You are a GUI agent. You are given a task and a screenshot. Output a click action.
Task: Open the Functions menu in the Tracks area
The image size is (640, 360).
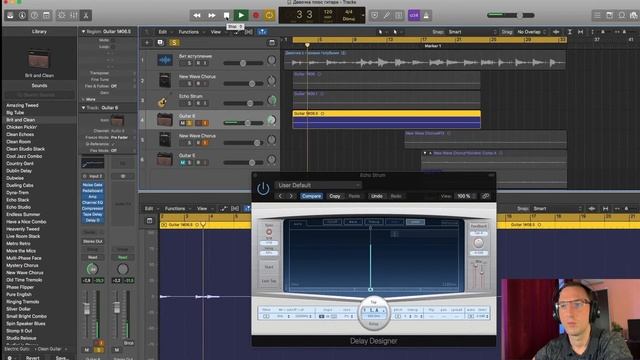190,32
